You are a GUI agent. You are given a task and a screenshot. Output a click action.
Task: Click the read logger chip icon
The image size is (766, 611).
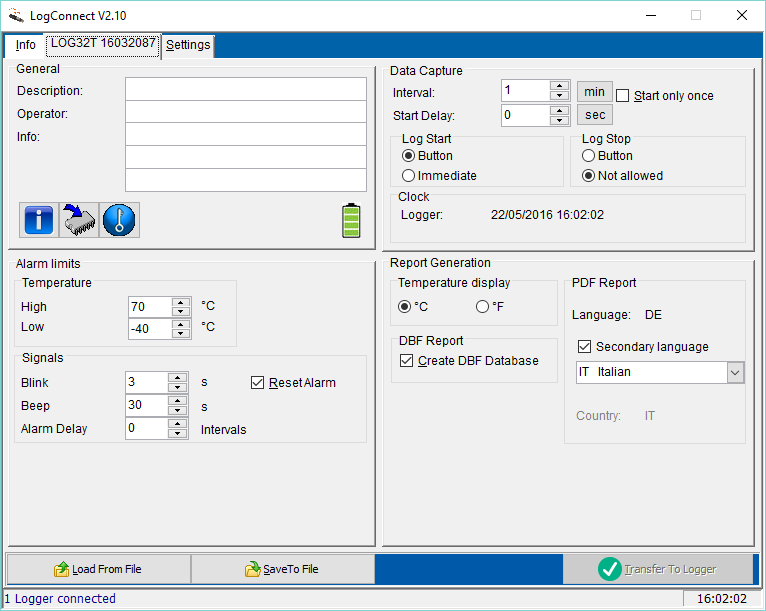pyautogui.click(x=79, y=220)
